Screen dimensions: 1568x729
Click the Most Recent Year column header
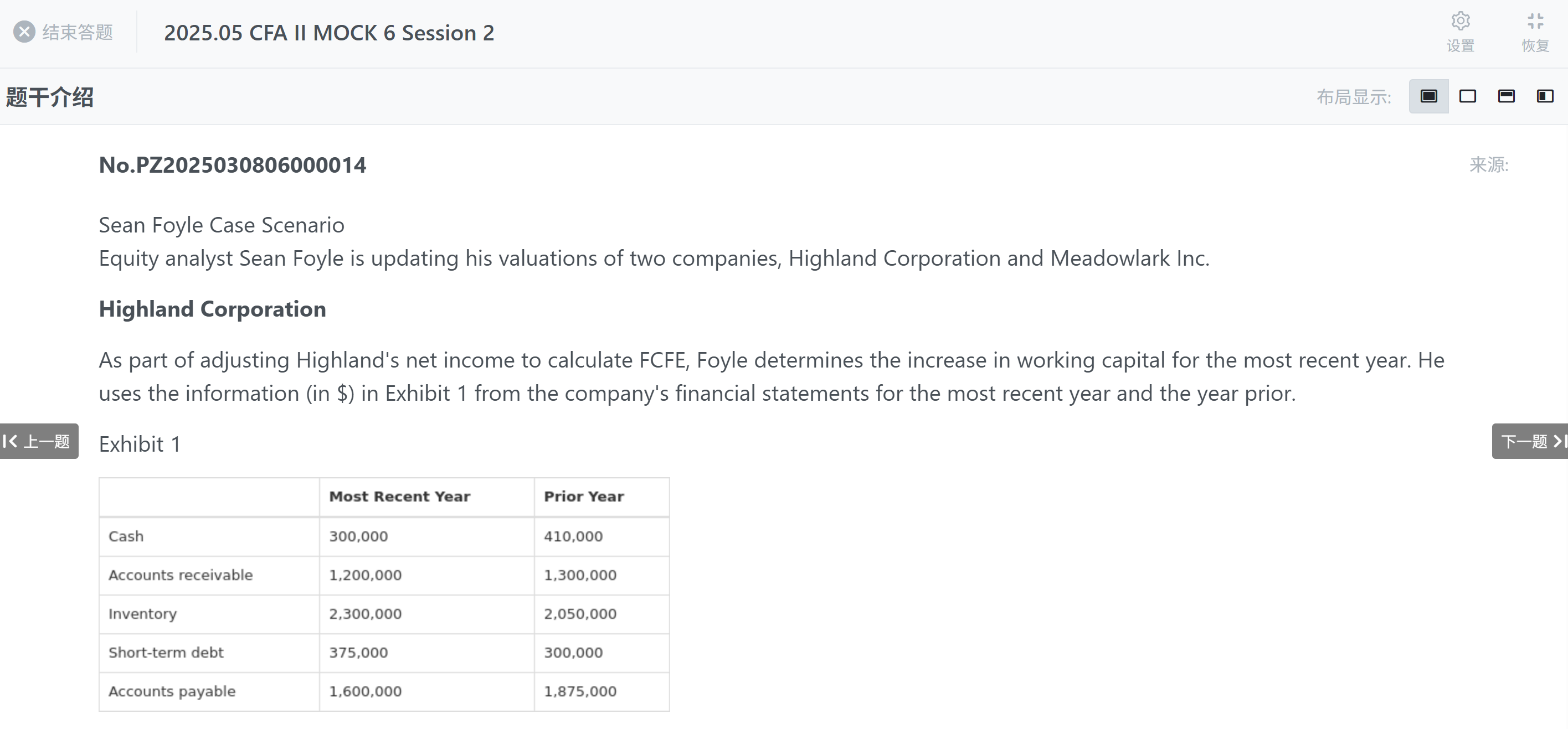click(x=399, y=497)
